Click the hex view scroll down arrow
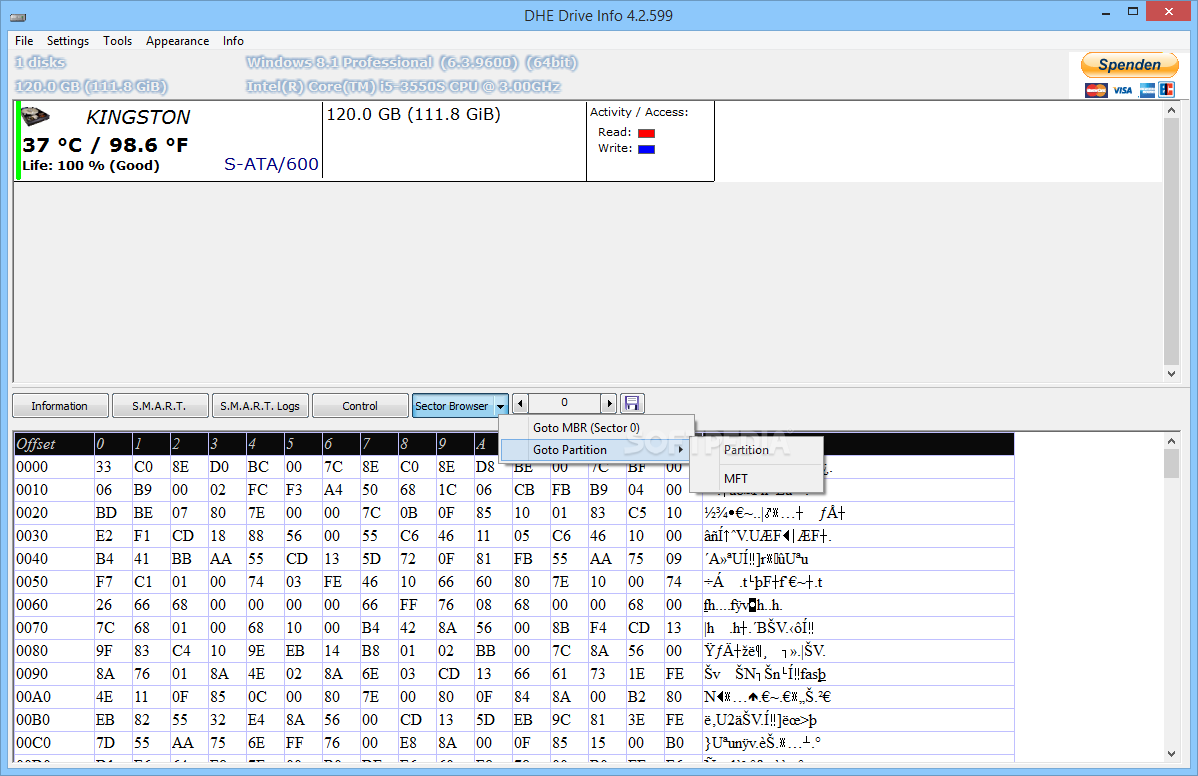This screenshot has width=1198, height=776. tap(1171, 753)
